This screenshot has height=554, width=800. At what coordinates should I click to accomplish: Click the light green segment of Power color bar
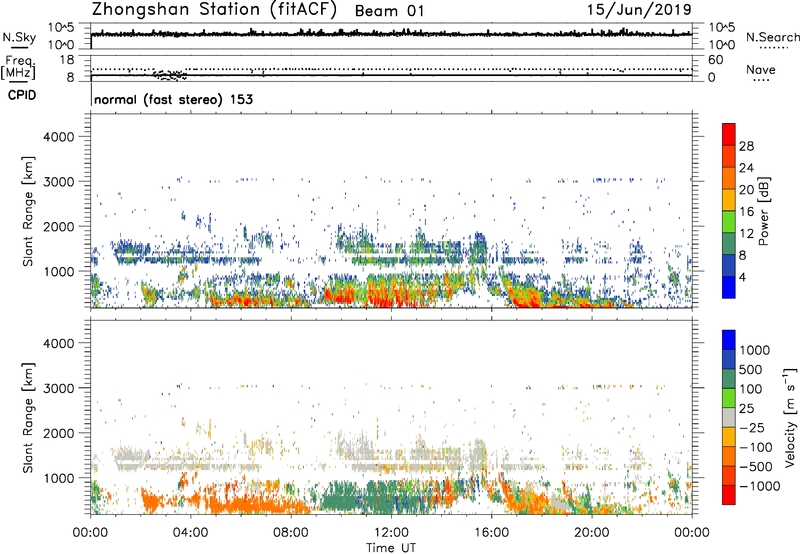pos(729,221)
